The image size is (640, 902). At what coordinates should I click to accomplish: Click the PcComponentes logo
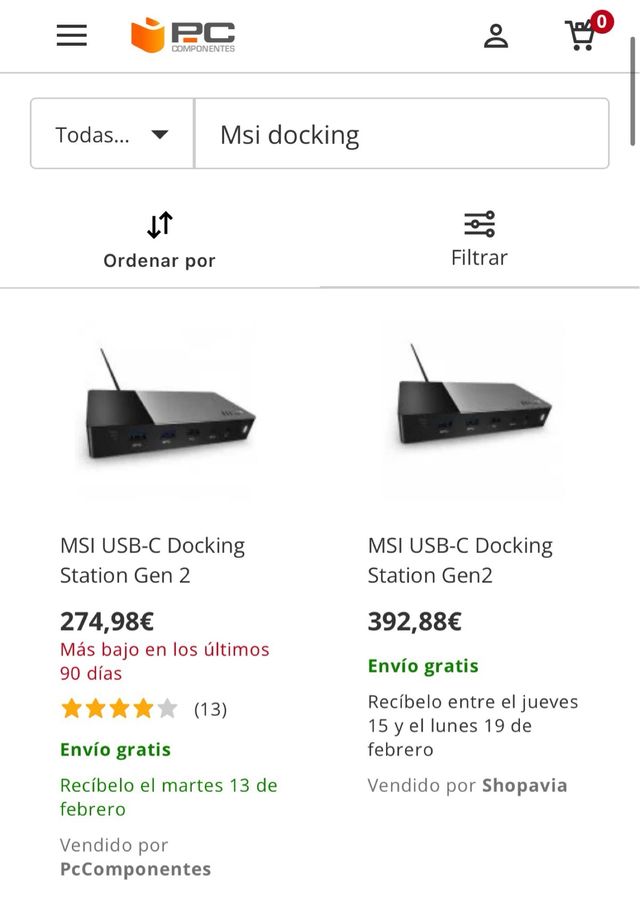[183, 36]
